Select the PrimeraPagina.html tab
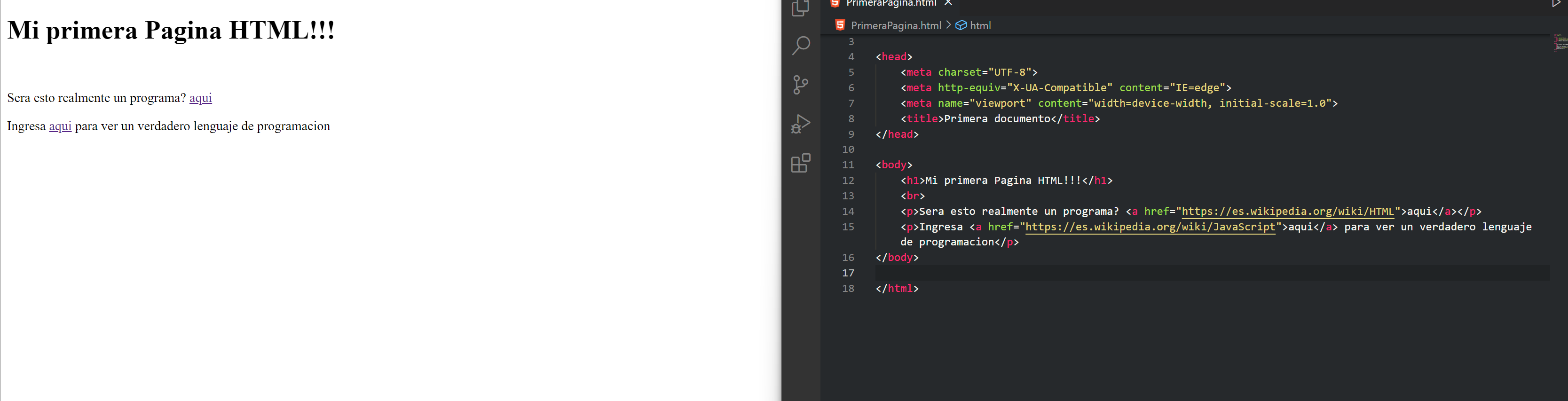Screen dimensions: 1568x401 [x=891, y=3]
